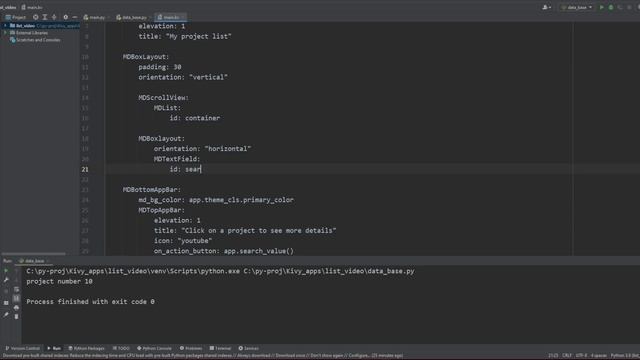Open the Run tool window button
Screen dimensions: 640x360
54,348
